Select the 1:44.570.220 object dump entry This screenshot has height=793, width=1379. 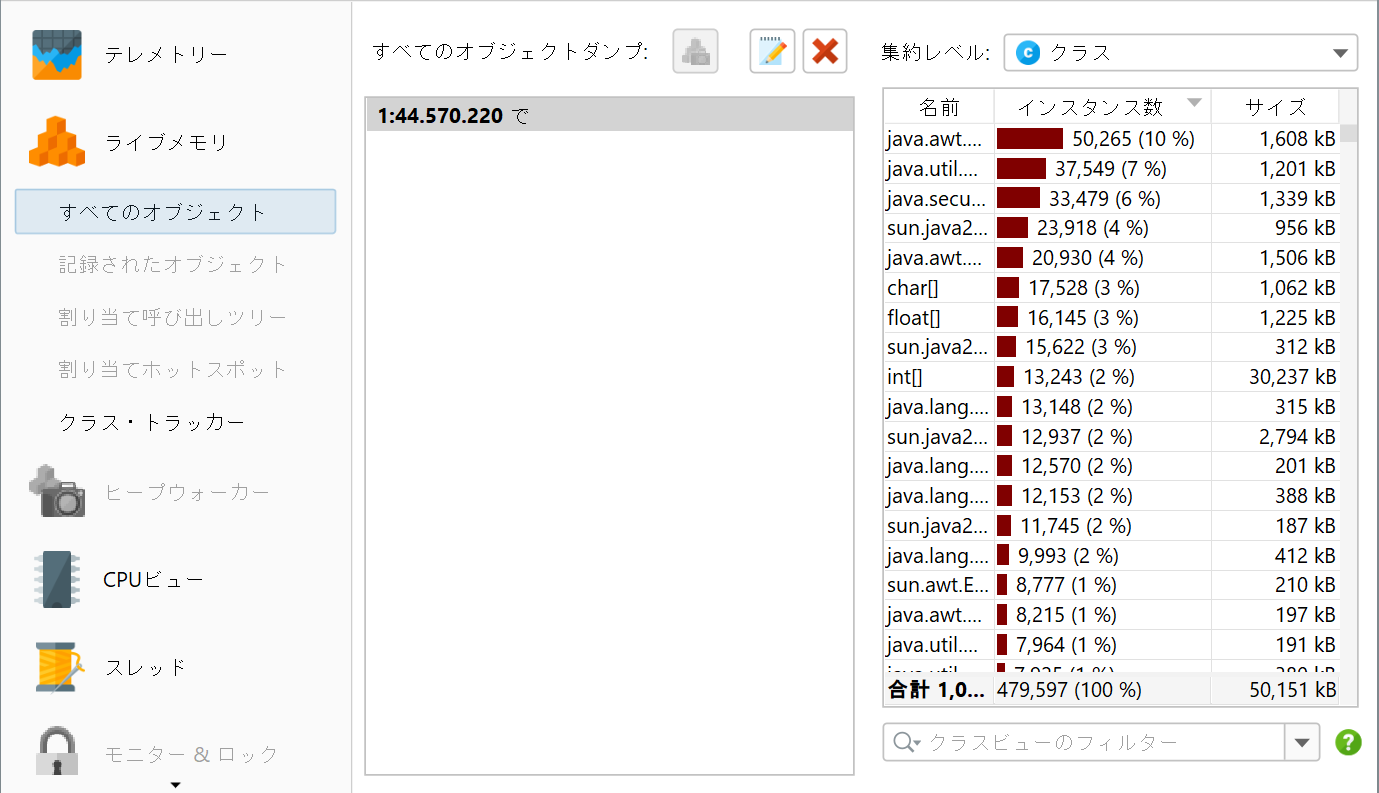pos(608,116)
